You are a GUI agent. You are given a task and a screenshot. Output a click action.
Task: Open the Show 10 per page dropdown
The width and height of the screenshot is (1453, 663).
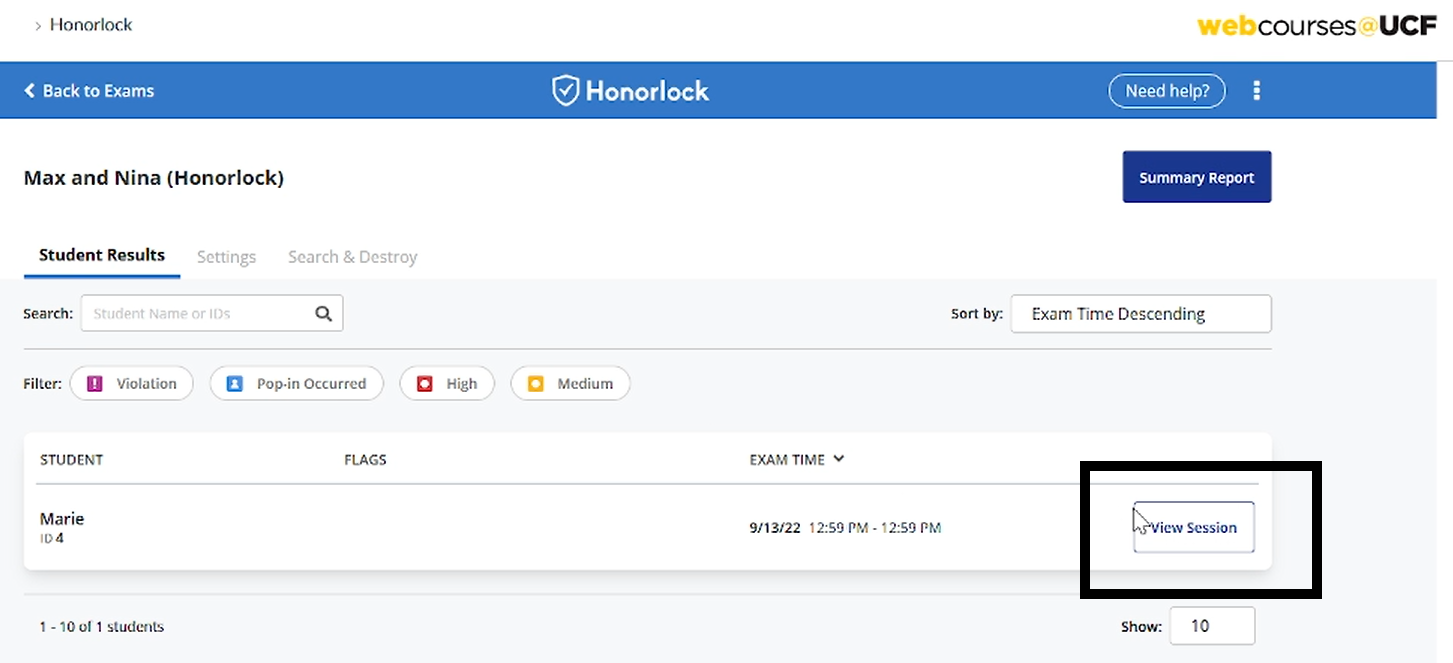[1212, 626]
